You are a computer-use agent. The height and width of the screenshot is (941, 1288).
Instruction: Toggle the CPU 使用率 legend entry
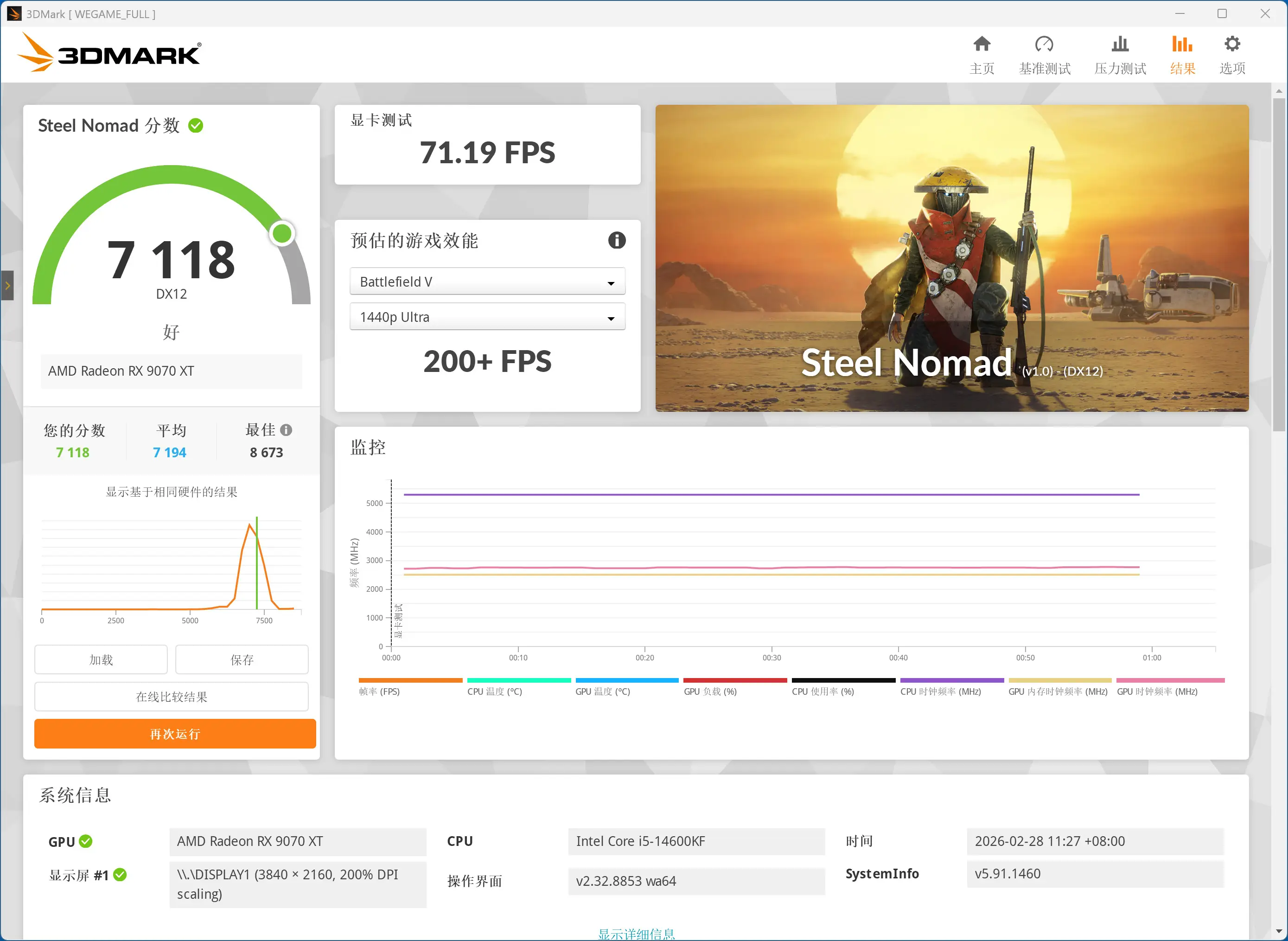click(x=823, y=685)
